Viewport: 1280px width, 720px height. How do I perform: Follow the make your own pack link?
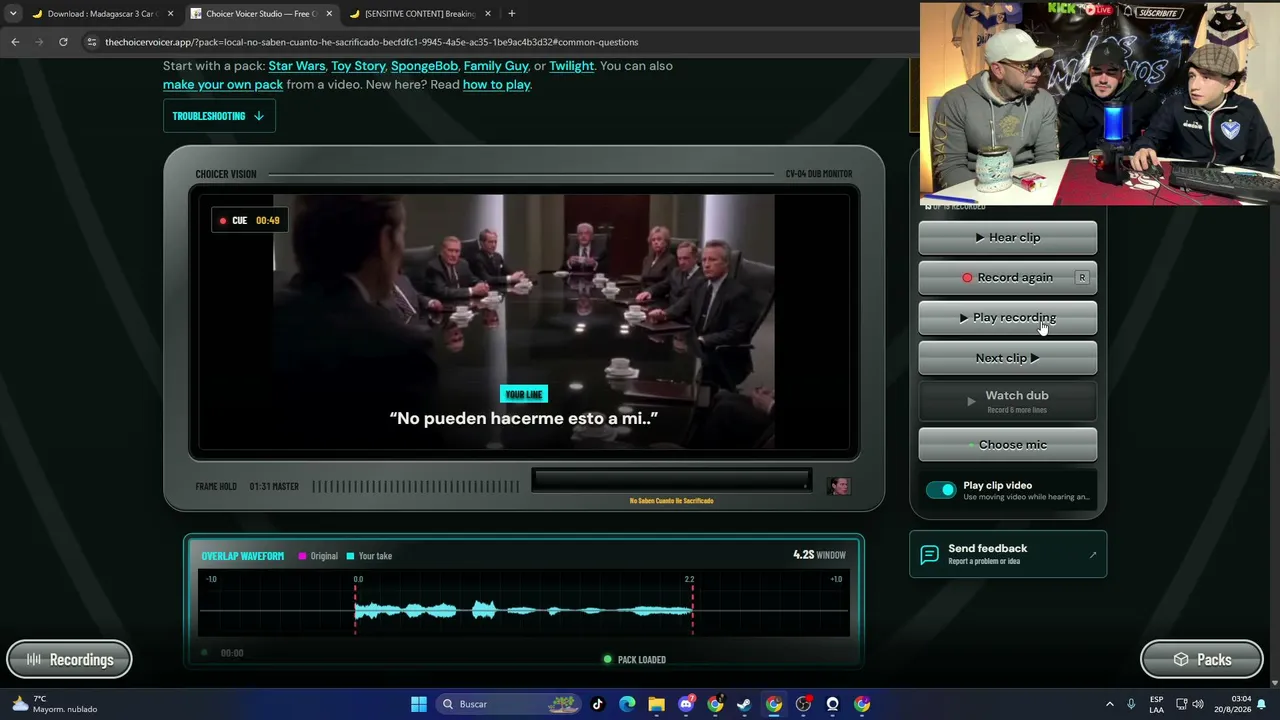click(x=223, y=85)
